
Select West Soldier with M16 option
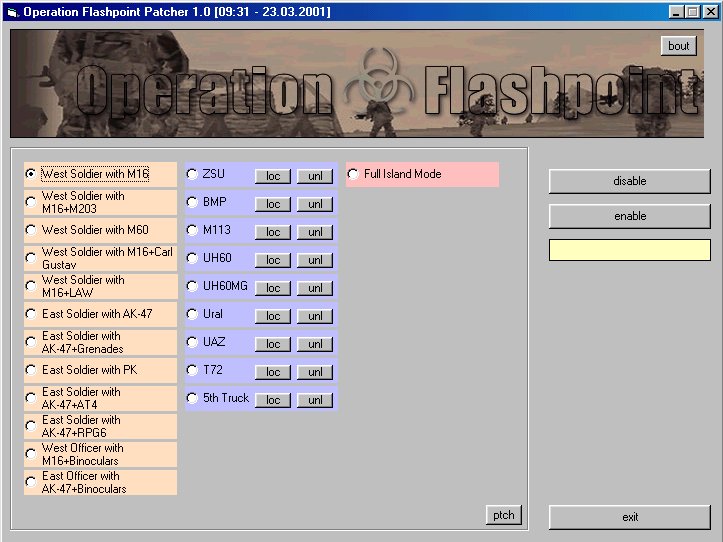click(x=100, y=174)
